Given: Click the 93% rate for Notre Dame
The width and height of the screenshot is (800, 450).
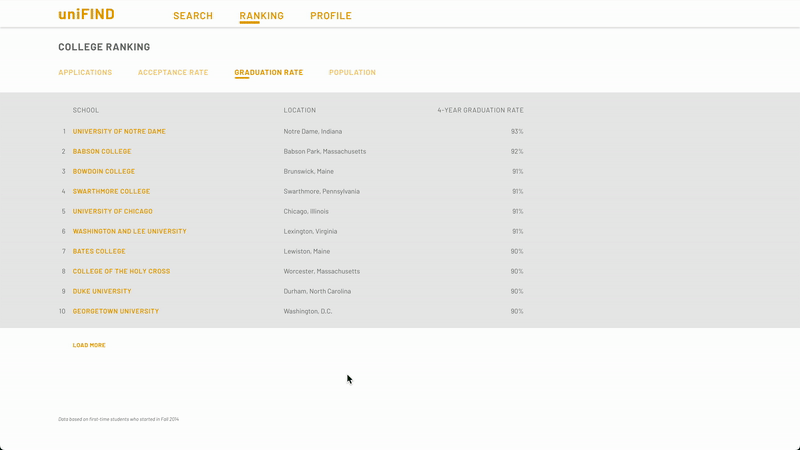Looking at the screenshot, I should [x=517, y=131].
